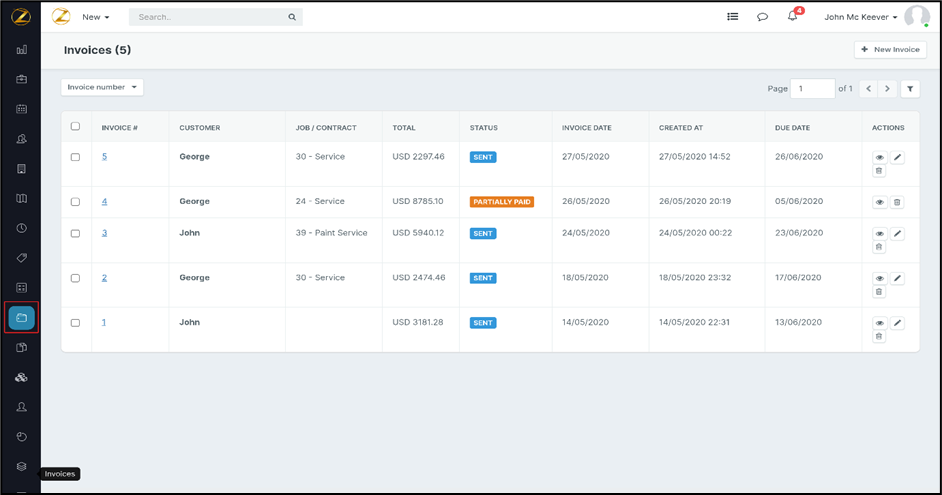Edit invoice 5 with the pencil icon
This screenshot has height=495, width=942.
(x=897, y=157)
